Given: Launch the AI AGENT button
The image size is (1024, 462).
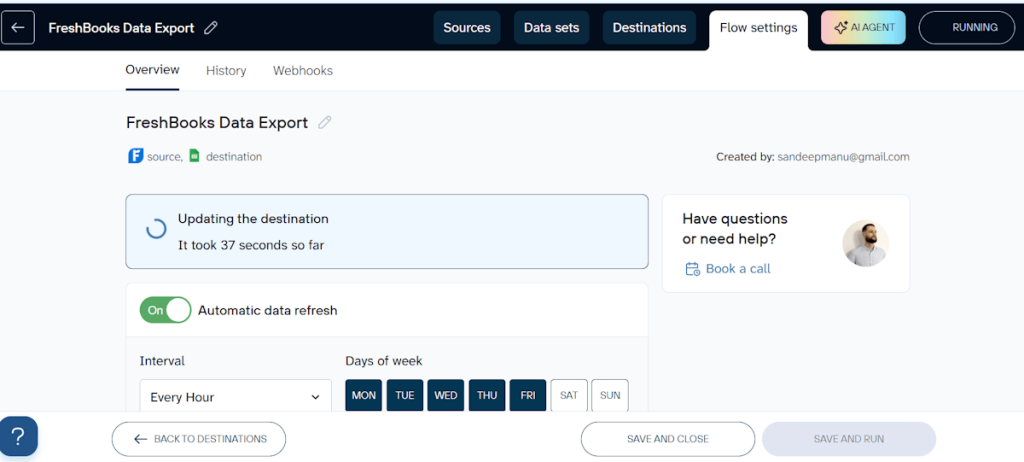Looking at the screenshot, I should [863, 27].
